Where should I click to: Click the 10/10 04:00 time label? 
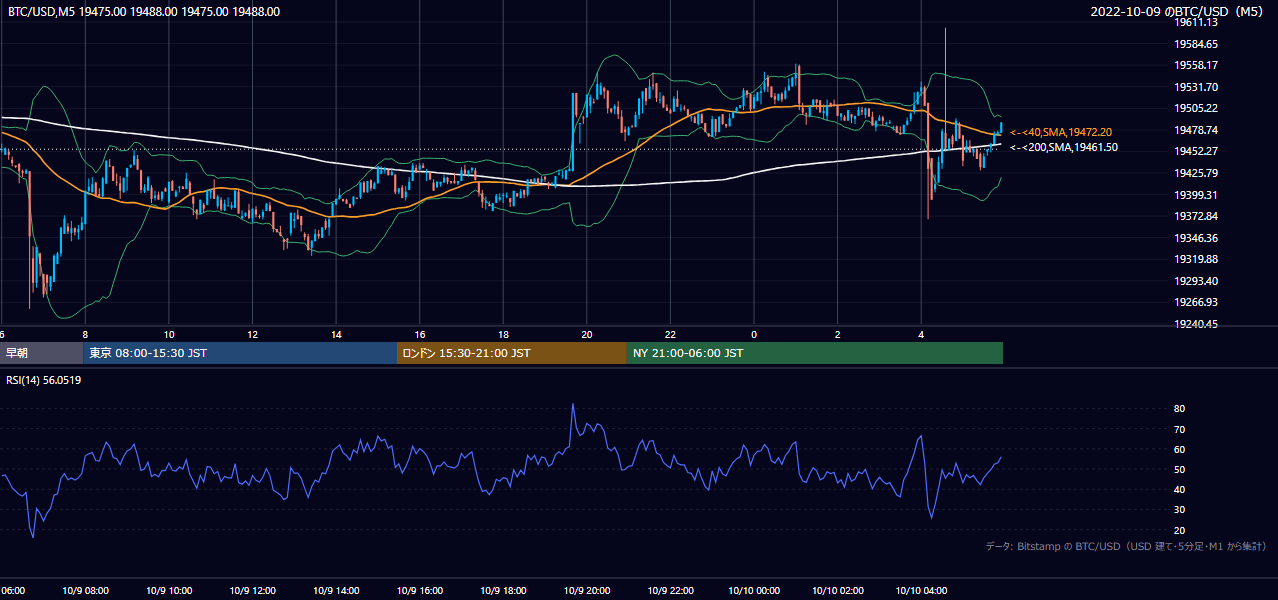point(921,591)
